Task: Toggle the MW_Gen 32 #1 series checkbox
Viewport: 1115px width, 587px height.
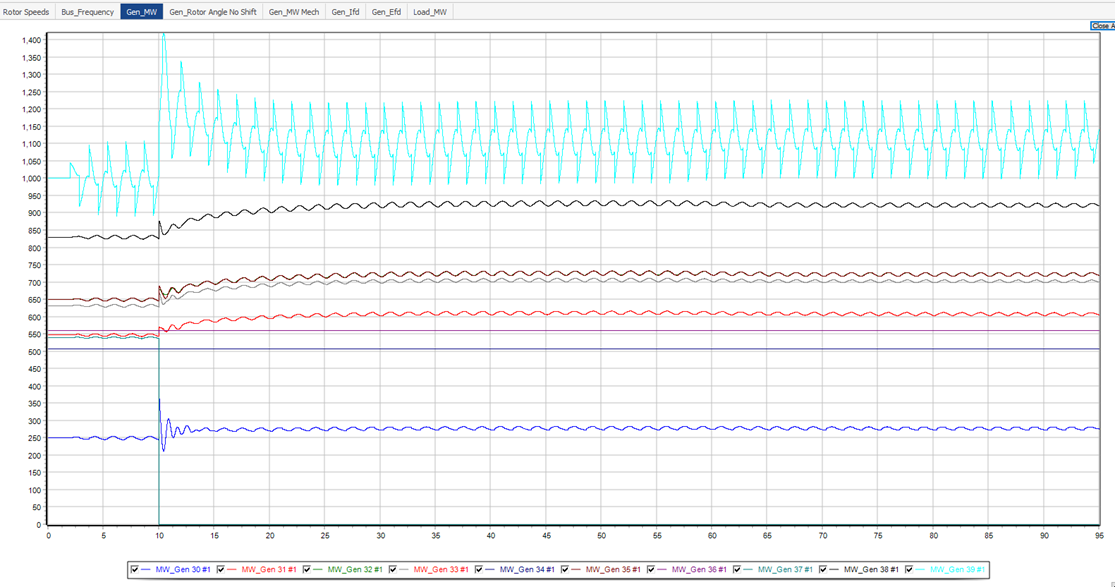Action: point(306,569)
